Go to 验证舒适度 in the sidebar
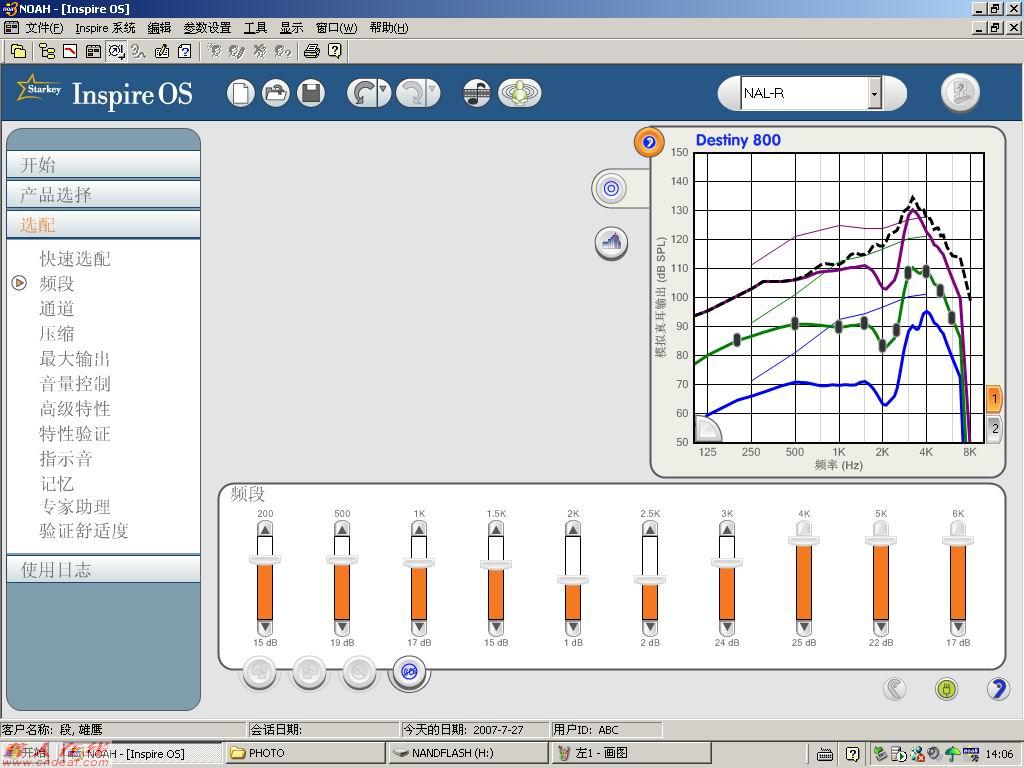The width and height of the screenshot is (1024, 768). click(x=84, y=531)
